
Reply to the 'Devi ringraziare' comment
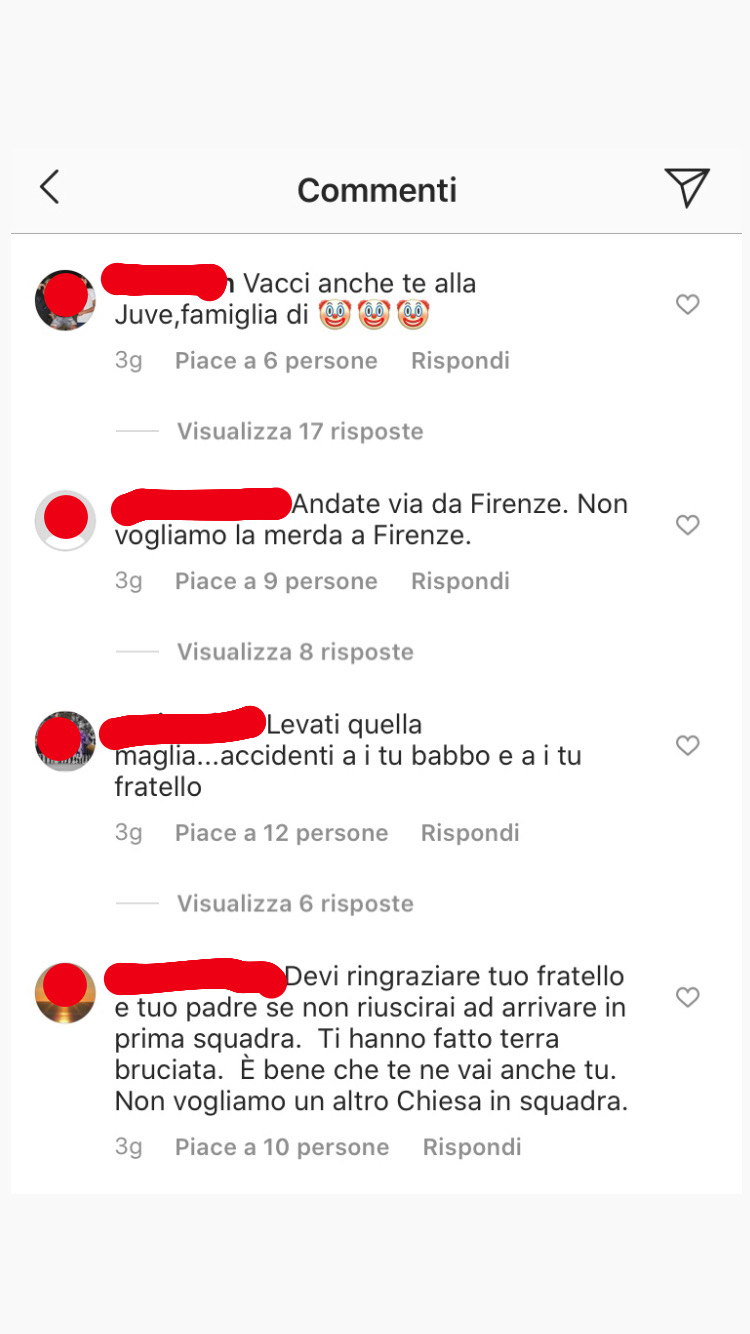tap(472, 1147)
